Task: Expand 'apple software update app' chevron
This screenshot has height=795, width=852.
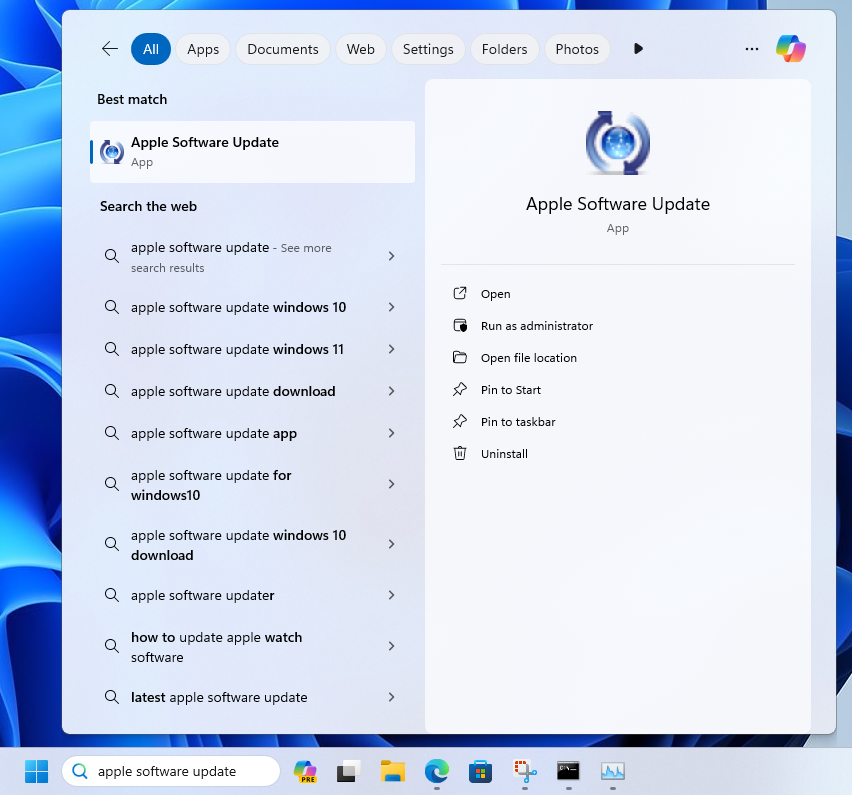Action: tap(391, 433)
